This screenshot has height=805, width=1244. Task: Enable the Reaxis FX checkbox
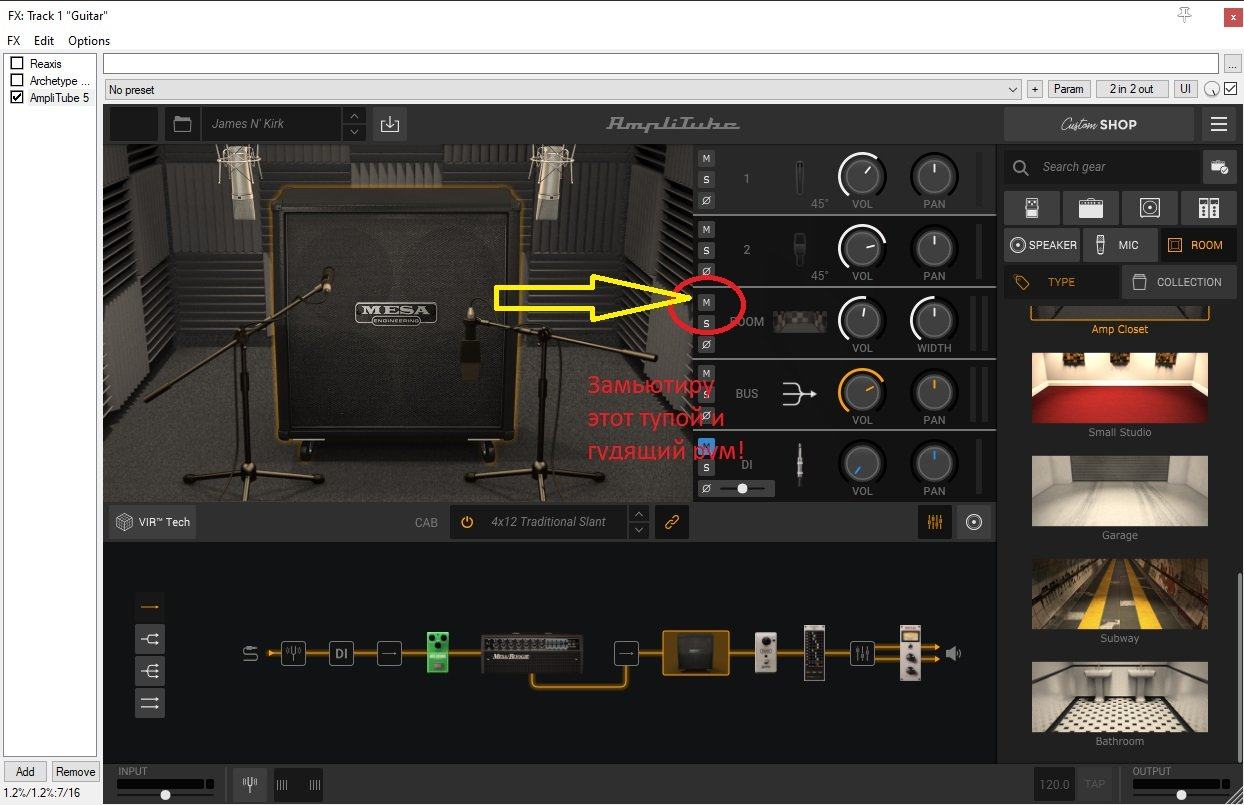(16, 63)
